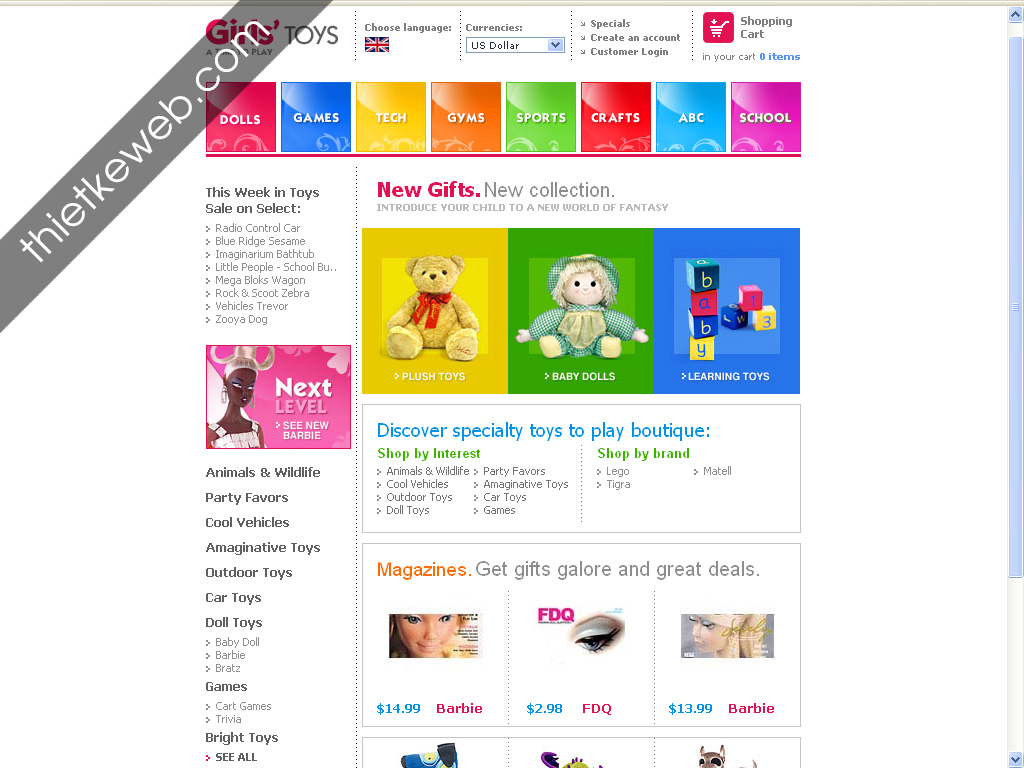The height and width of the screenshot is (768, 1024).
Task: Click SEE ALL in the sidebar
Action: click(x=236, y=757)
